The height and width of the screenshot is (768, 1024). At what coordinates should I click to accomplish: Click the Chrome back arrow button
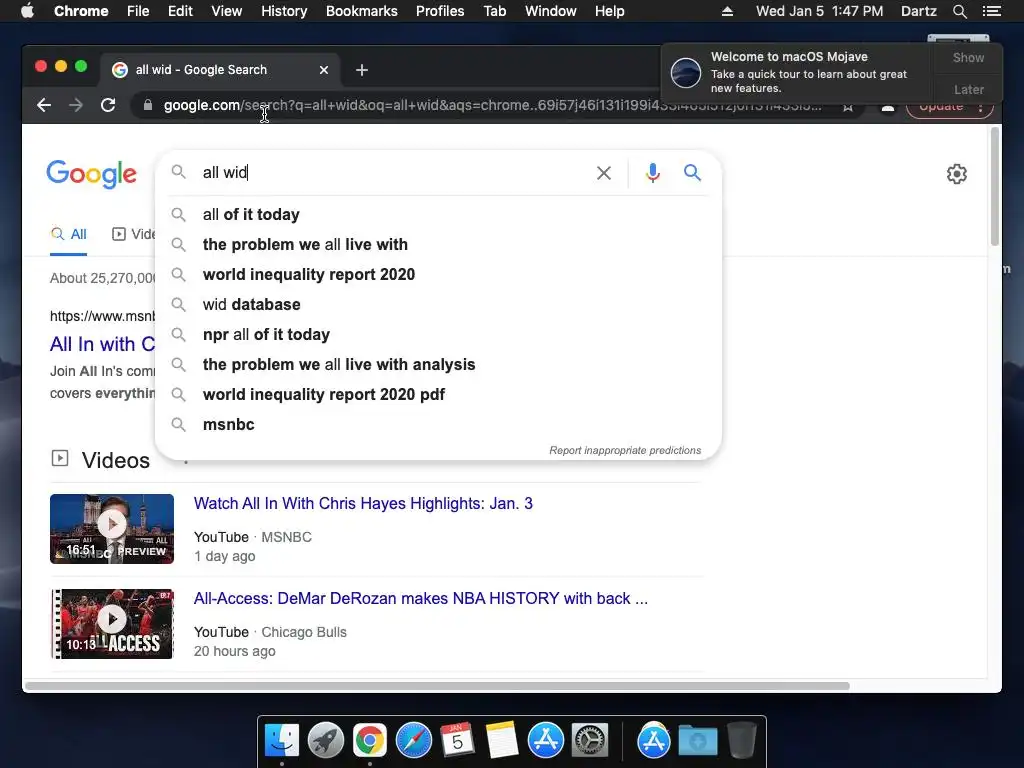pyautogui.click(x=44, y=105)
